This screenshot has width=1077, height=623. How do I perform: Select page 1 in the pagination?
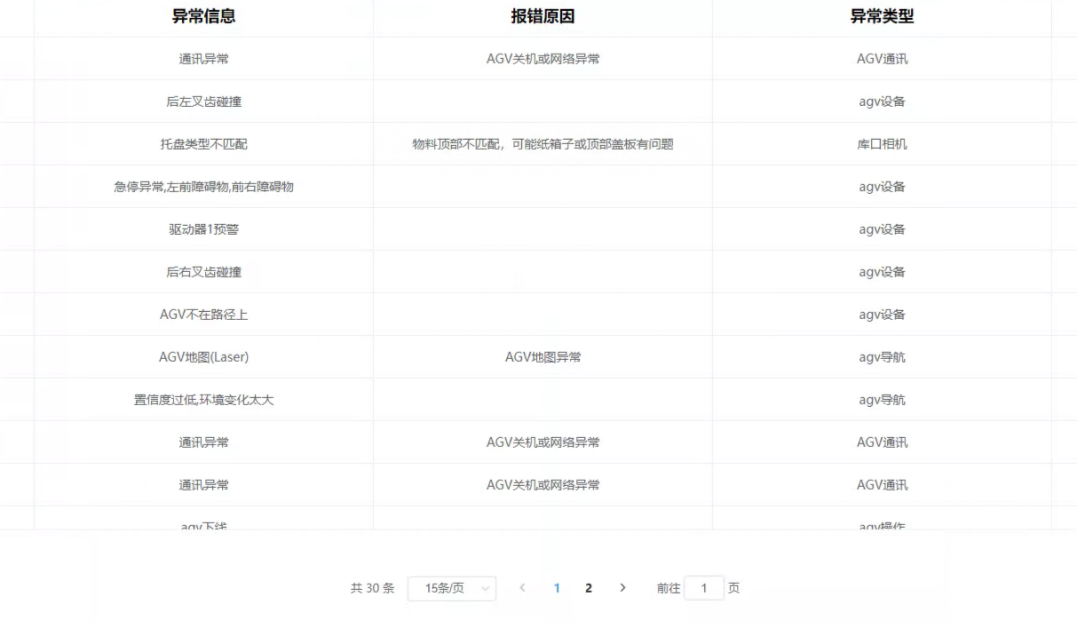(x=557, y=588)
